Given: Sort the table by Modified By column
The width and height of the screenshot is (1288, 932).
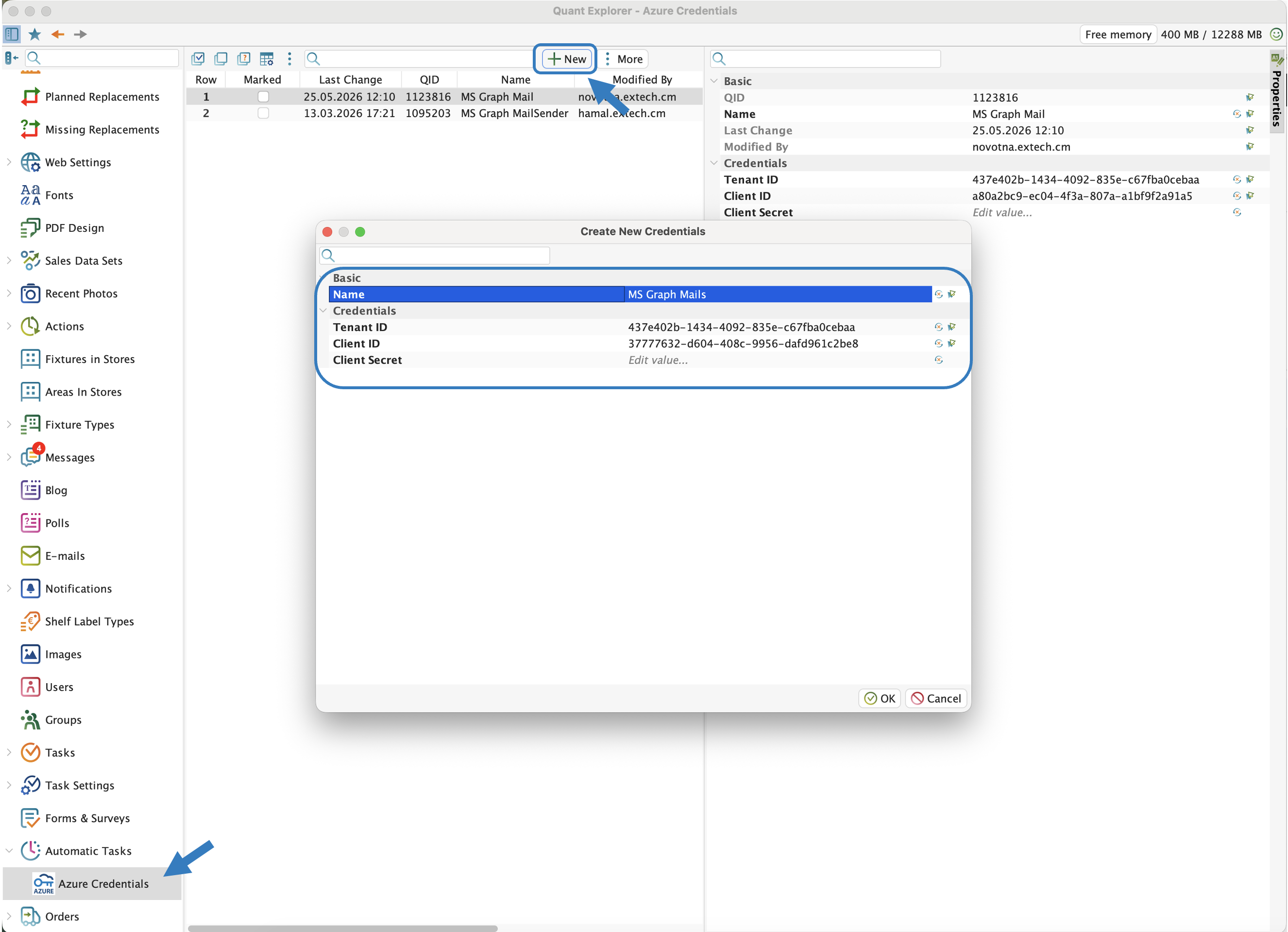Looking at the screenshot, I should 642,80.
